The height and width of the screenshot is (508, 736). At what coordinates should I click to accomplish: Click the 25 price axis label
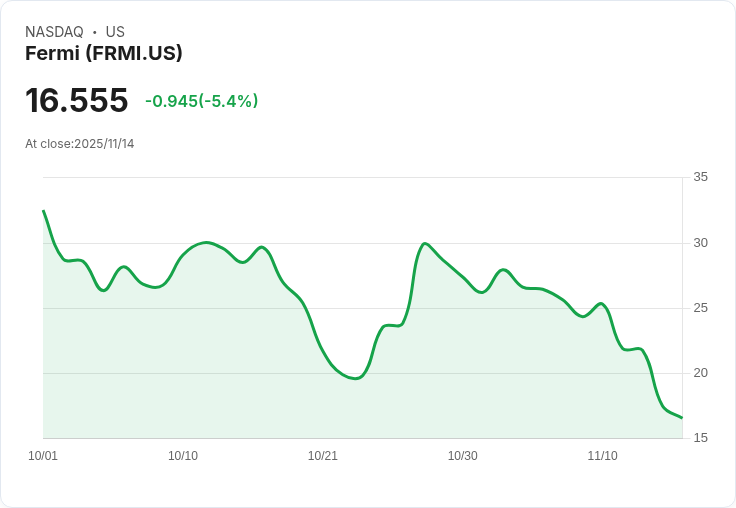coord(700,308)
